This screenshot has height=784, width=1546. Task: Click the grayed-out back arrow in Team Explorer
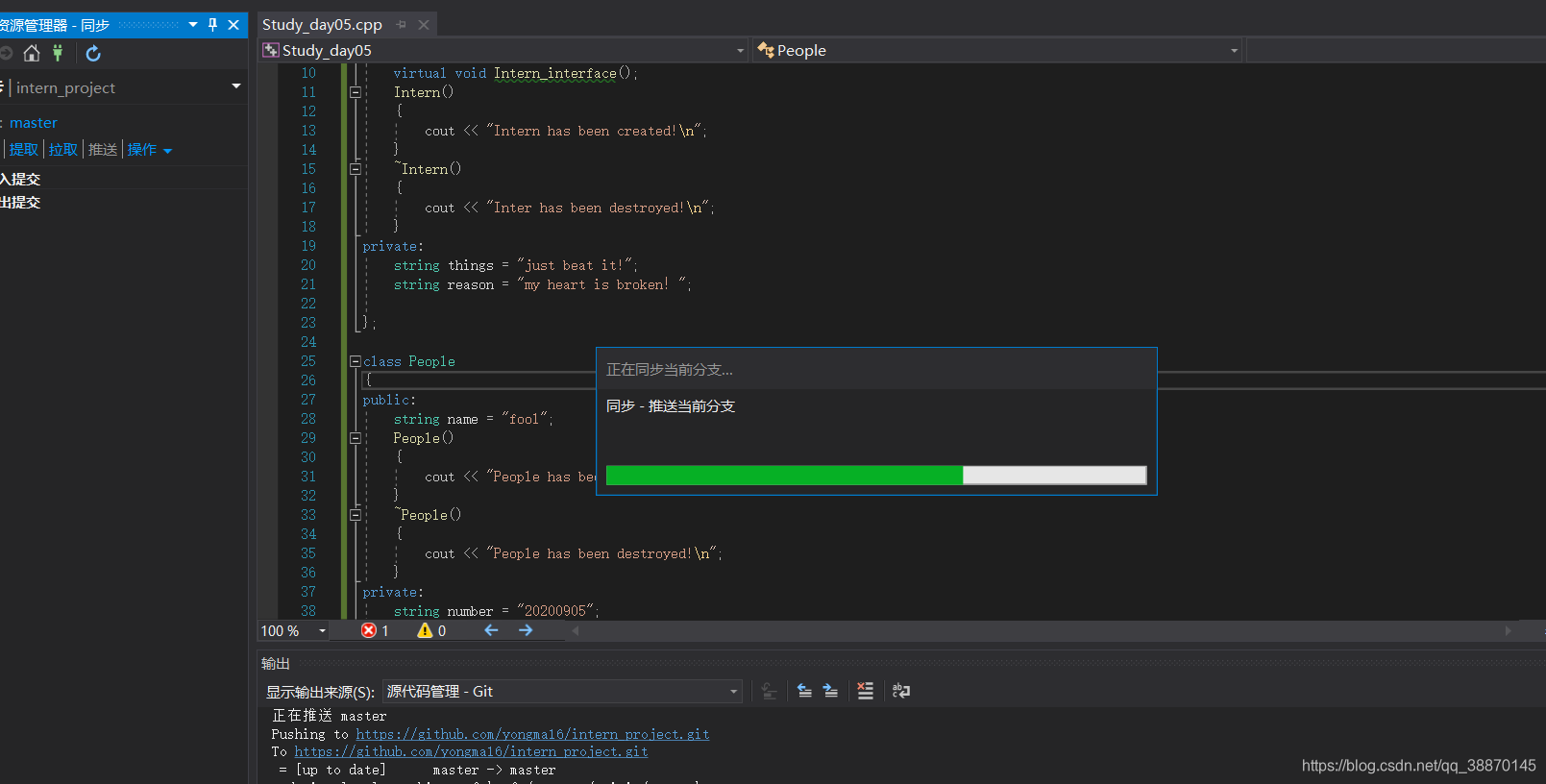(6, 53)
